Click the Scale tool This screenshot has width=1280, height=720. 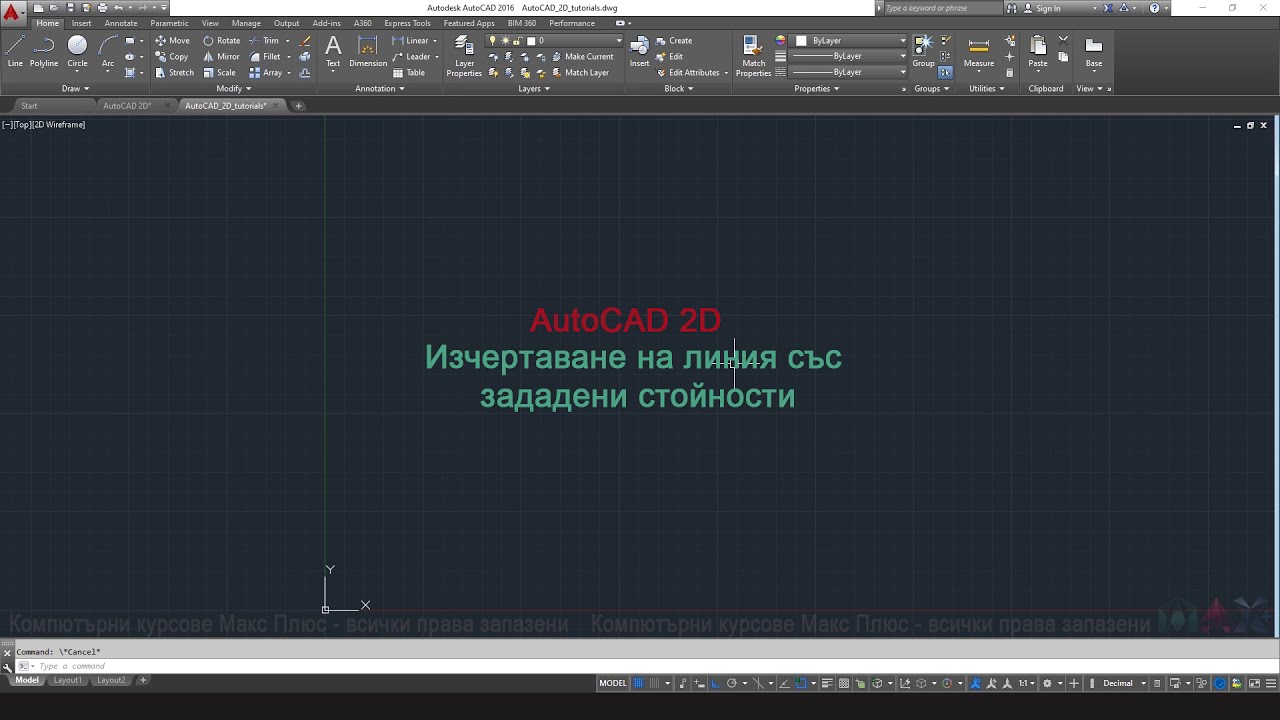(x=220, y=73)
